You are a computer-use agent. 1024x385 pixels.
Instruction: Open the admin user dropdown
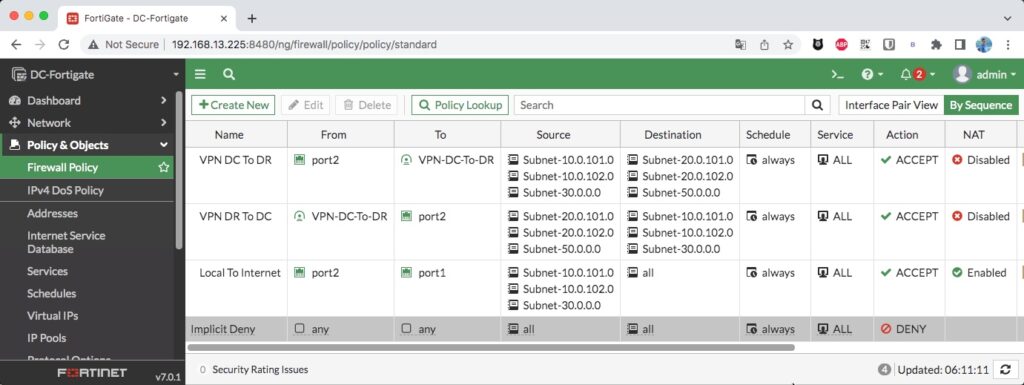pyautogui.click(x=985, y=74)
